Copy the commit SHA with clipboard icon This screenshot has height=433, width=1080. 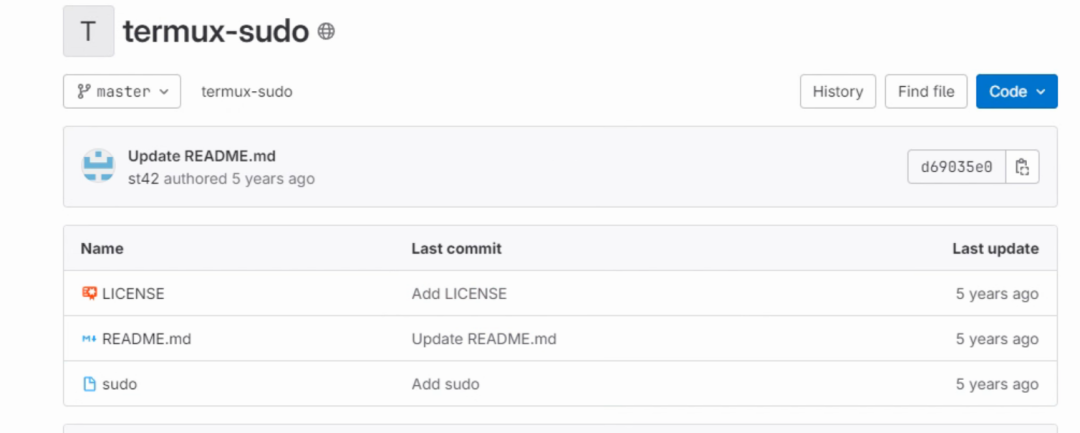click(x=1022, y=167)
